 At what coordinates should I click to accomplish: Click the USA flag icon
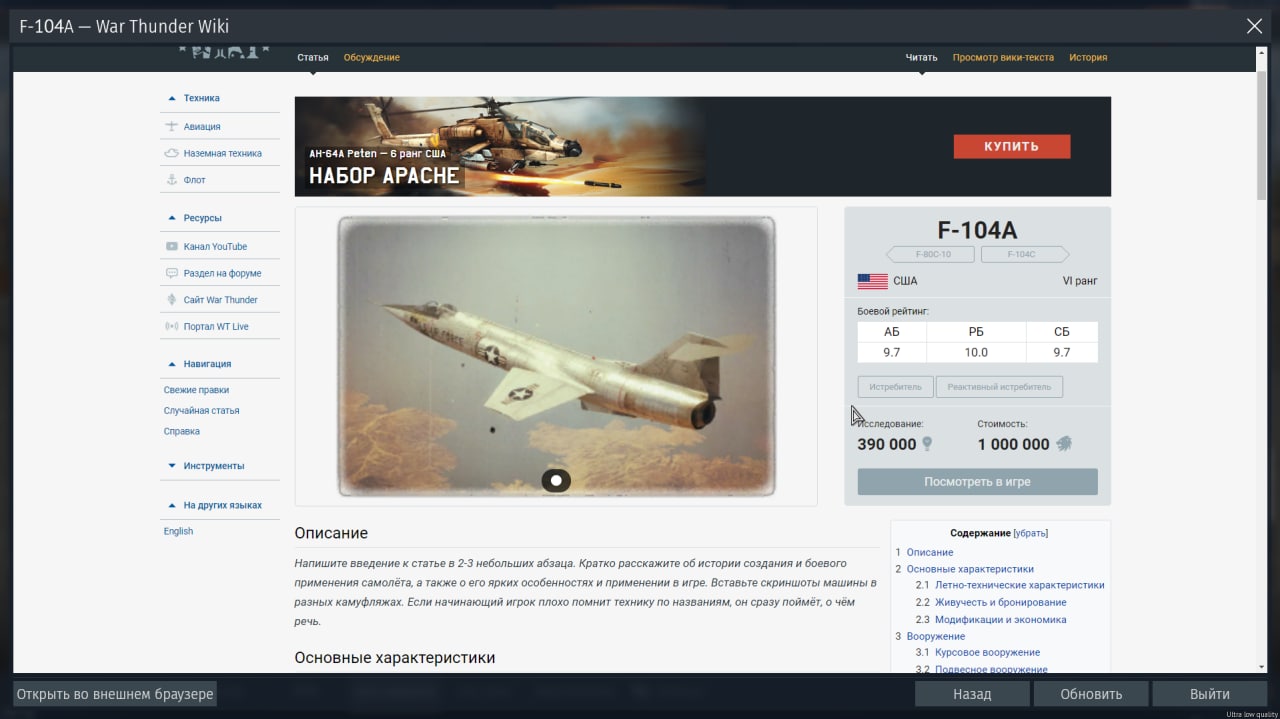pos(872,281)
